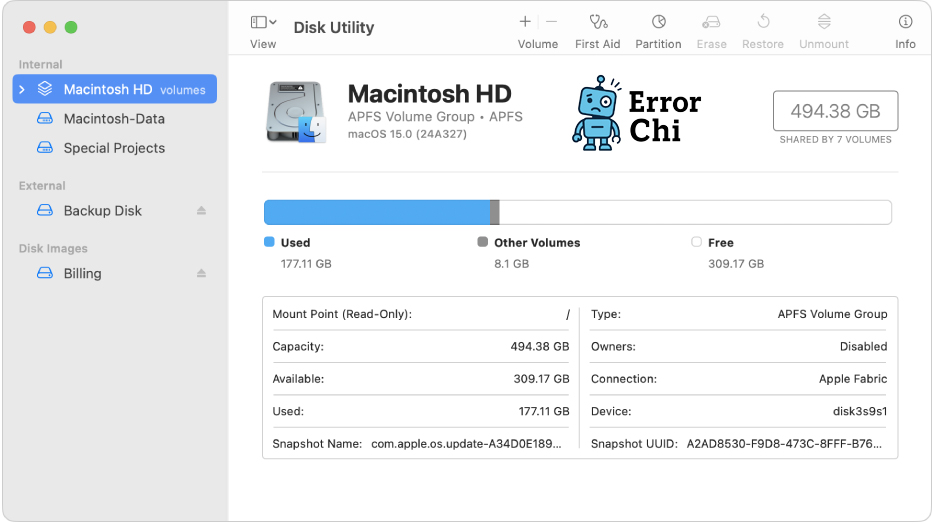The image size is (932, 524).
Task: Click Disk Images section header
Action: (x=53, y=248)
